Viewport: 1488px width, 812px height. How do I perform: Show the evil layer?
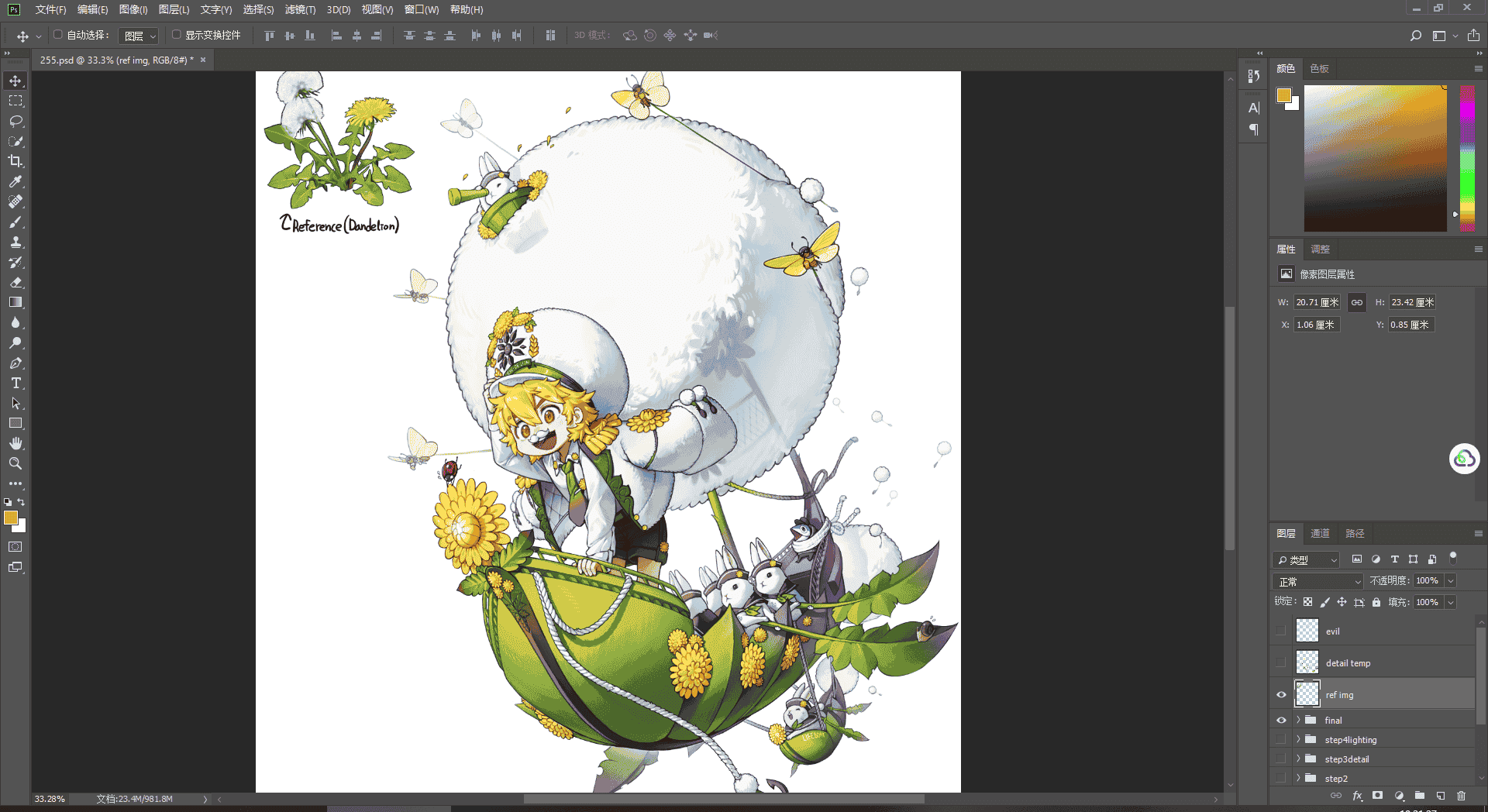click(x=1281, y=631)
